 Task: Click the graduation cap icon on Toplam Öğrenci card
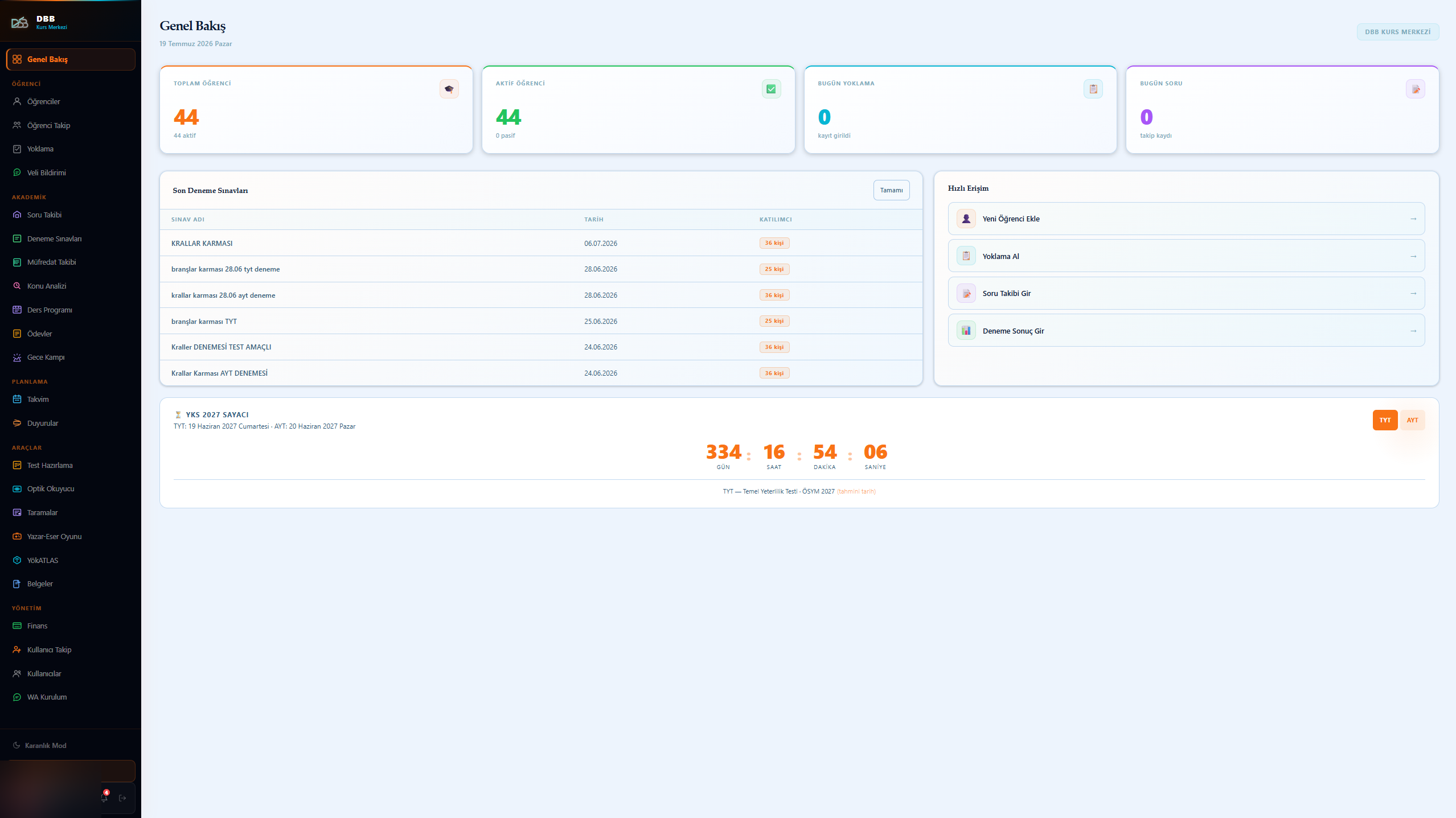coord(449,89)
